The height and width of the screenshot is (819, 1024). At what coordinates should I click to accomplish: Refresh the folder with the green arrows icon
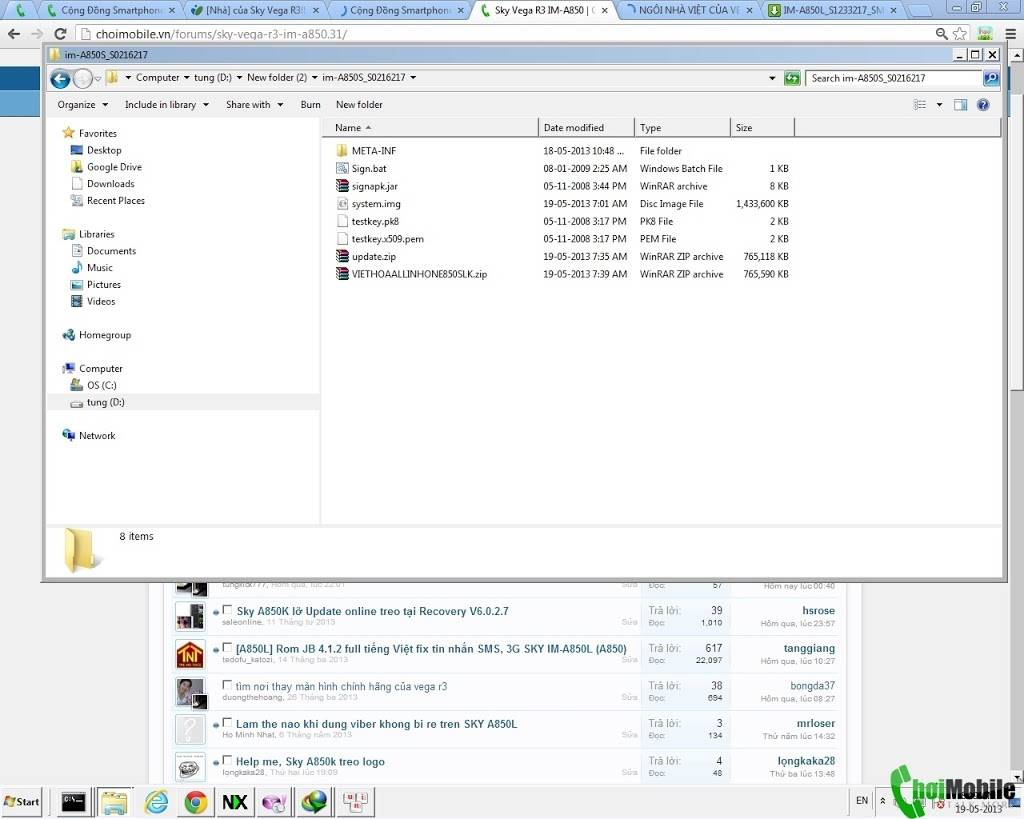(x=792, y=78)
